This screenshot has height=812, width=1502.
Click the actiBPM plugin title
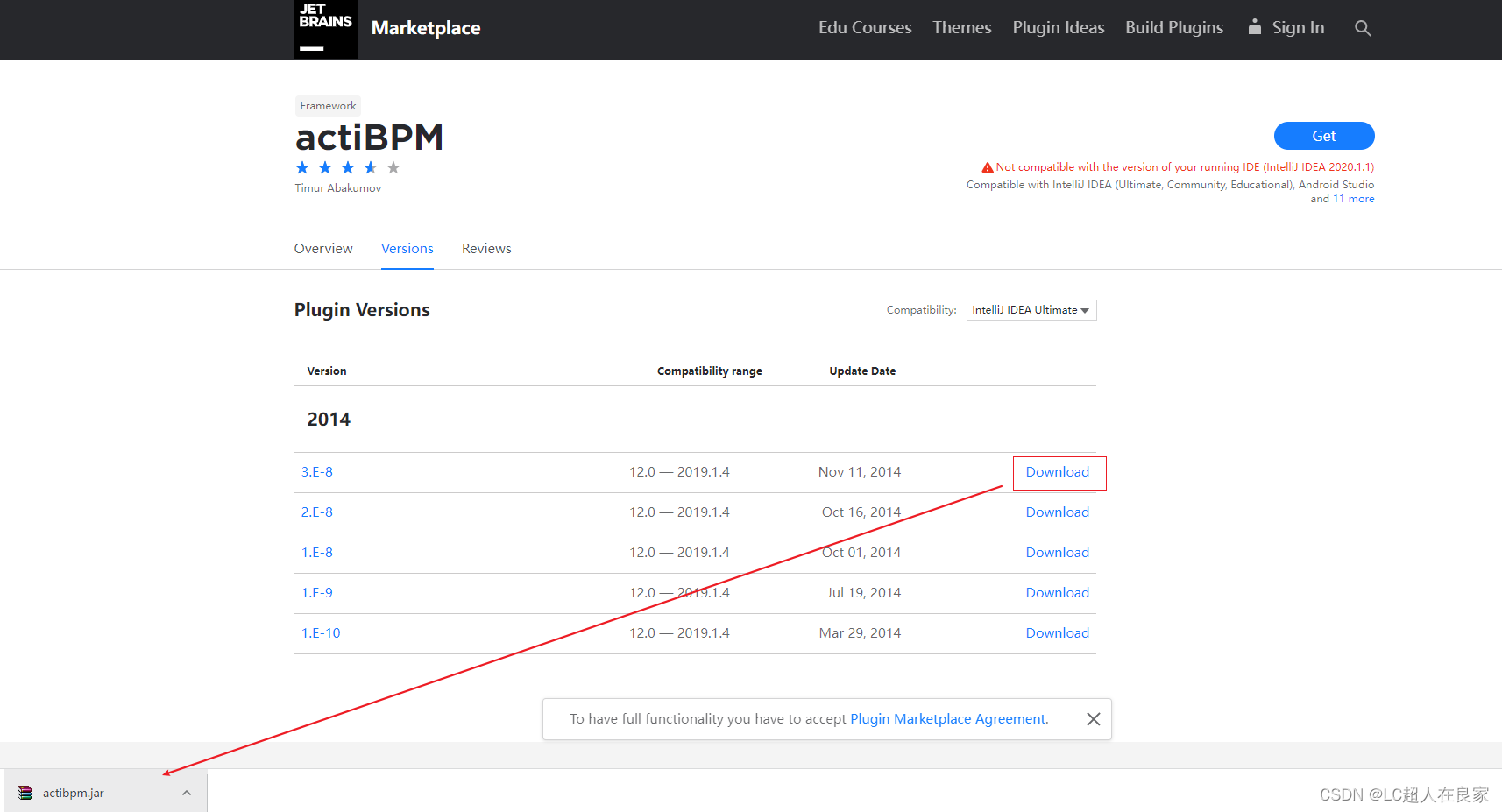(369, 138)
